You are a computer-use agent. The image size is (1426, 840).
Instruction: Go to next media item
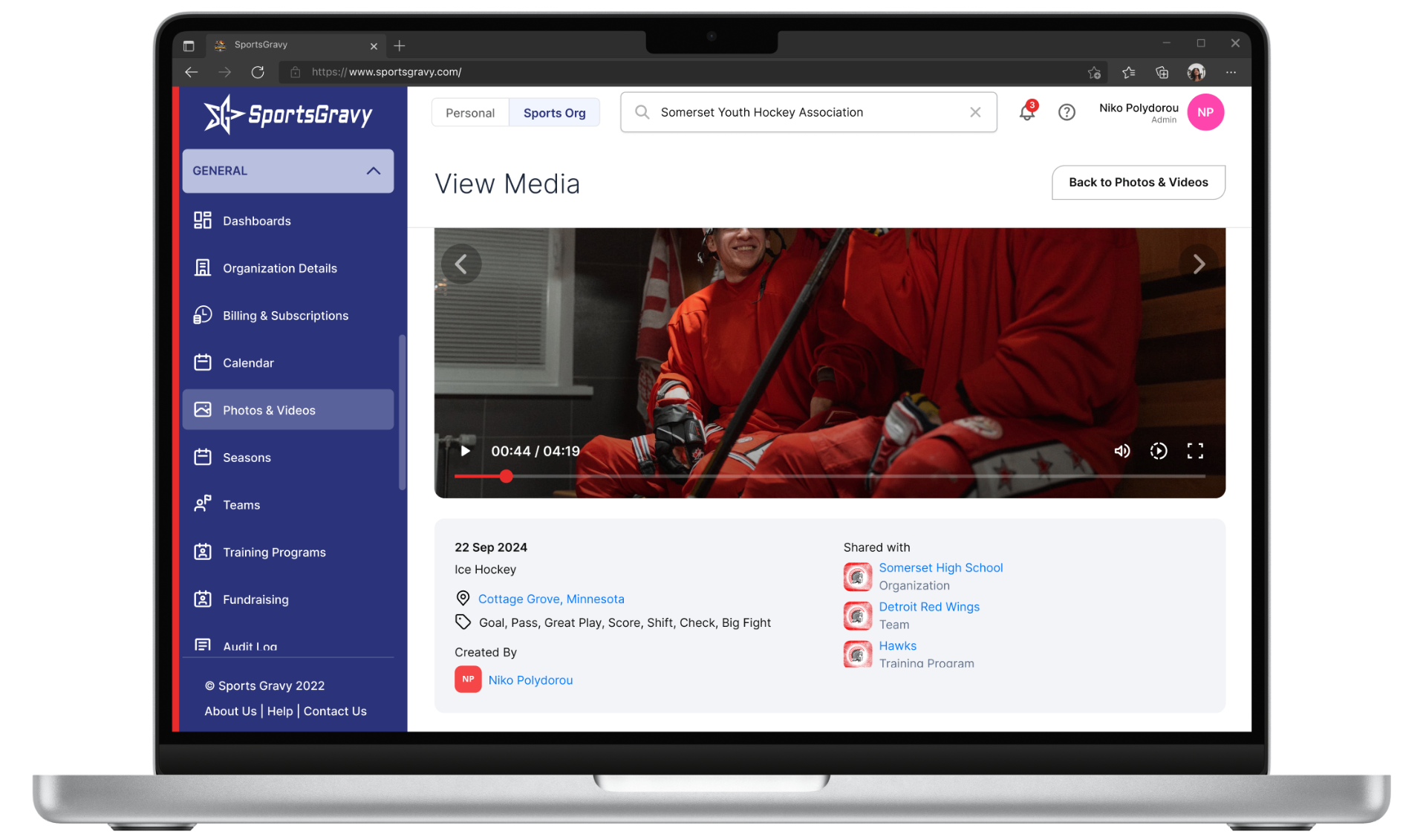pyautogui.click(x=1199, y=264)
